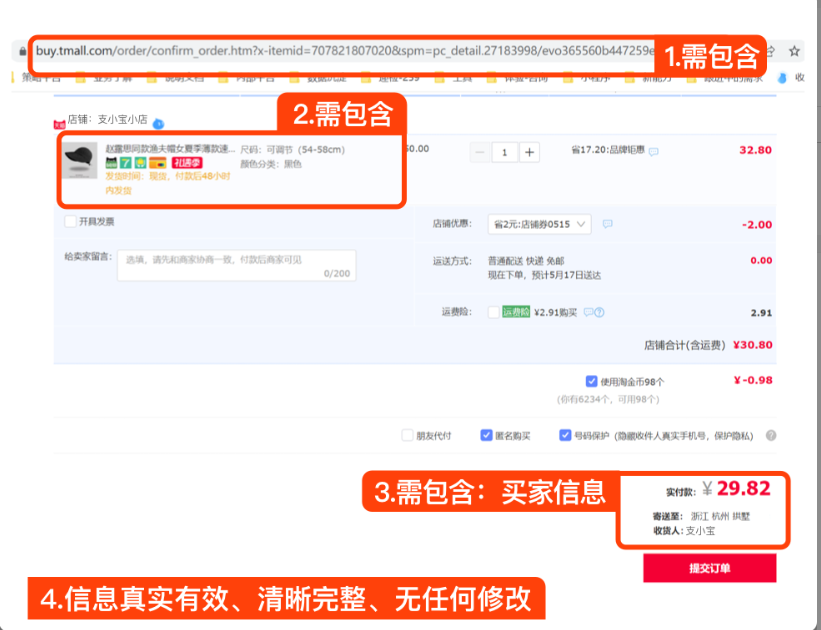Click the green 7-day return service icon

click(x=126, y=163)
